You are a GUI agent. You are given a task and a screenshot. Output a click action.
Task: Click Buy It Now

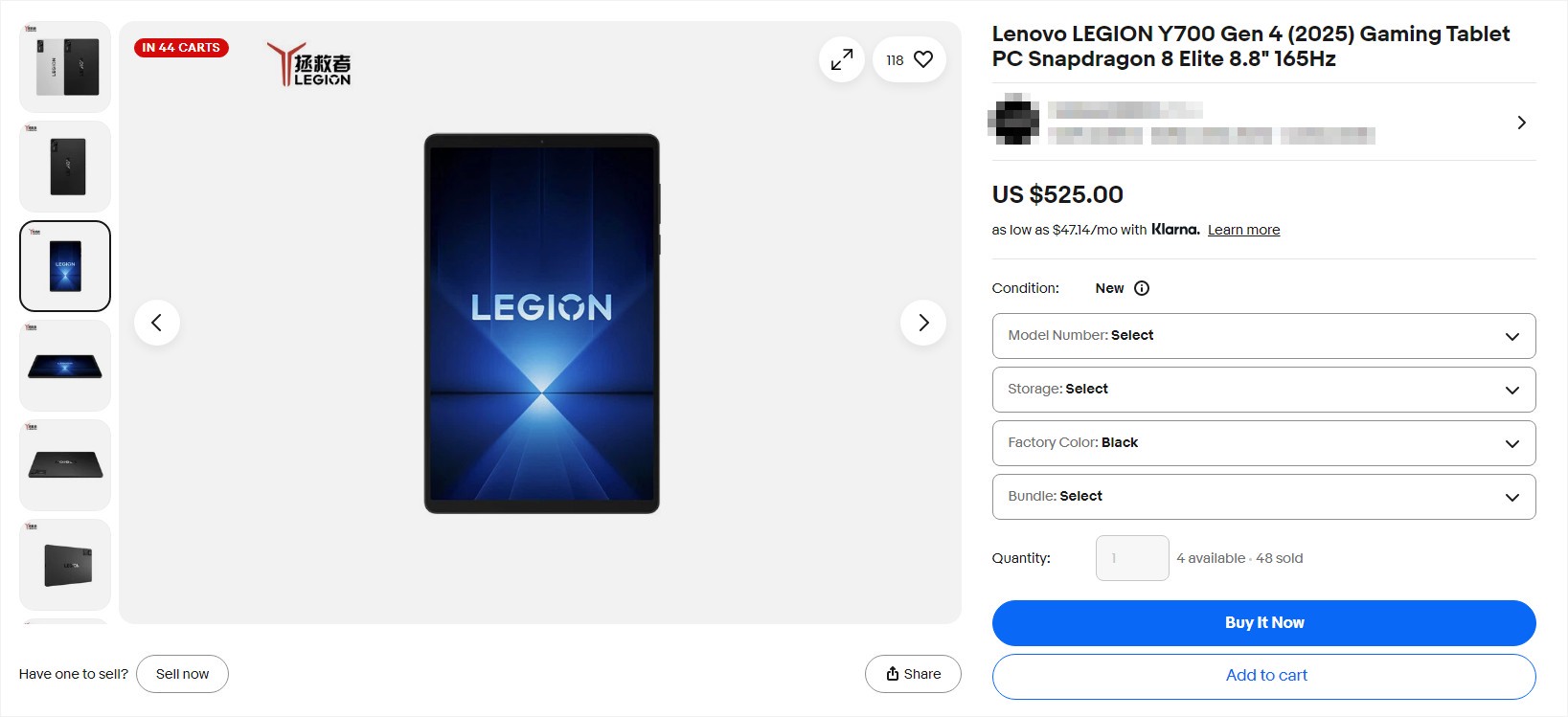[1263, 622]
